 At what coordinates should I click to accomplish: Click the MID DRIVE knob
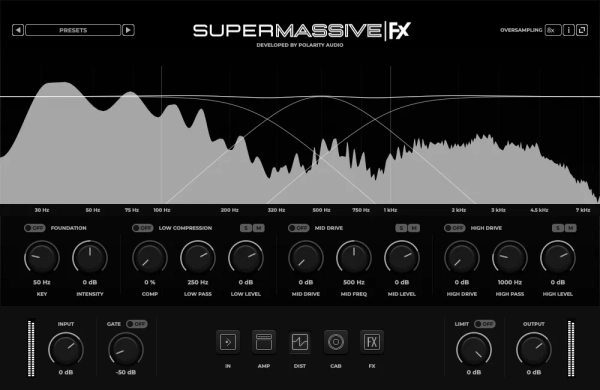click(306, 258)
